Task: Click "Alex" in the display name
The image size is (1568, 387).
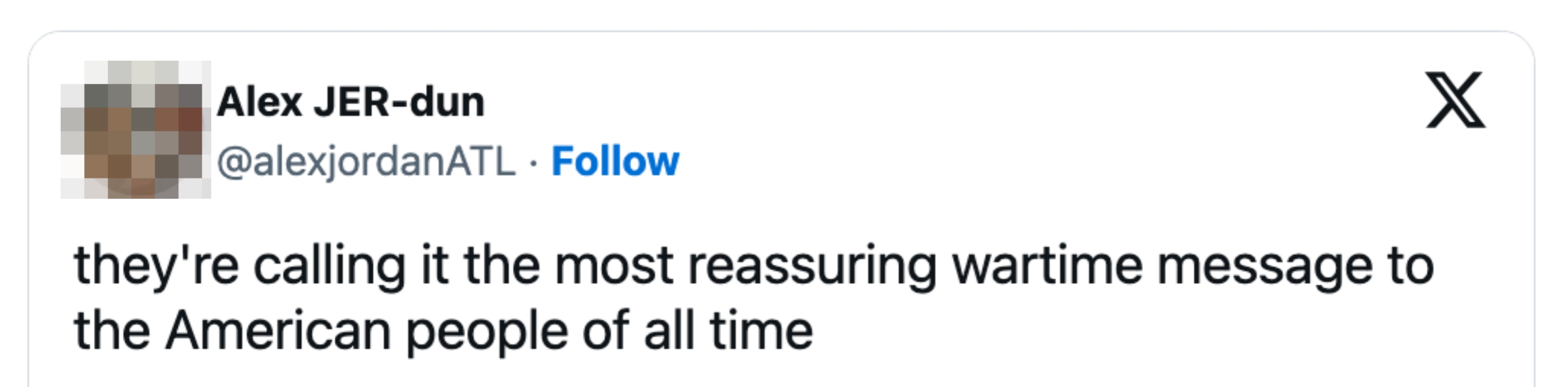Action: point(259,102)
